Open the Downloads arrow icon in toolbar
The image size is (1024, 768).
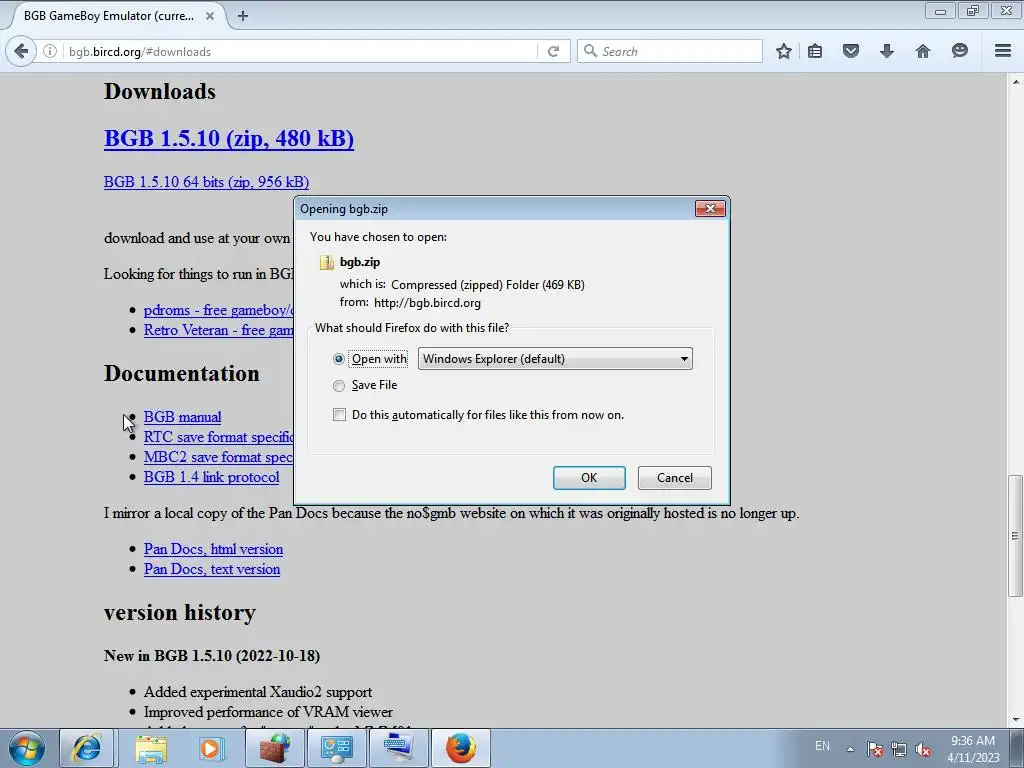(x=886, y=51)
